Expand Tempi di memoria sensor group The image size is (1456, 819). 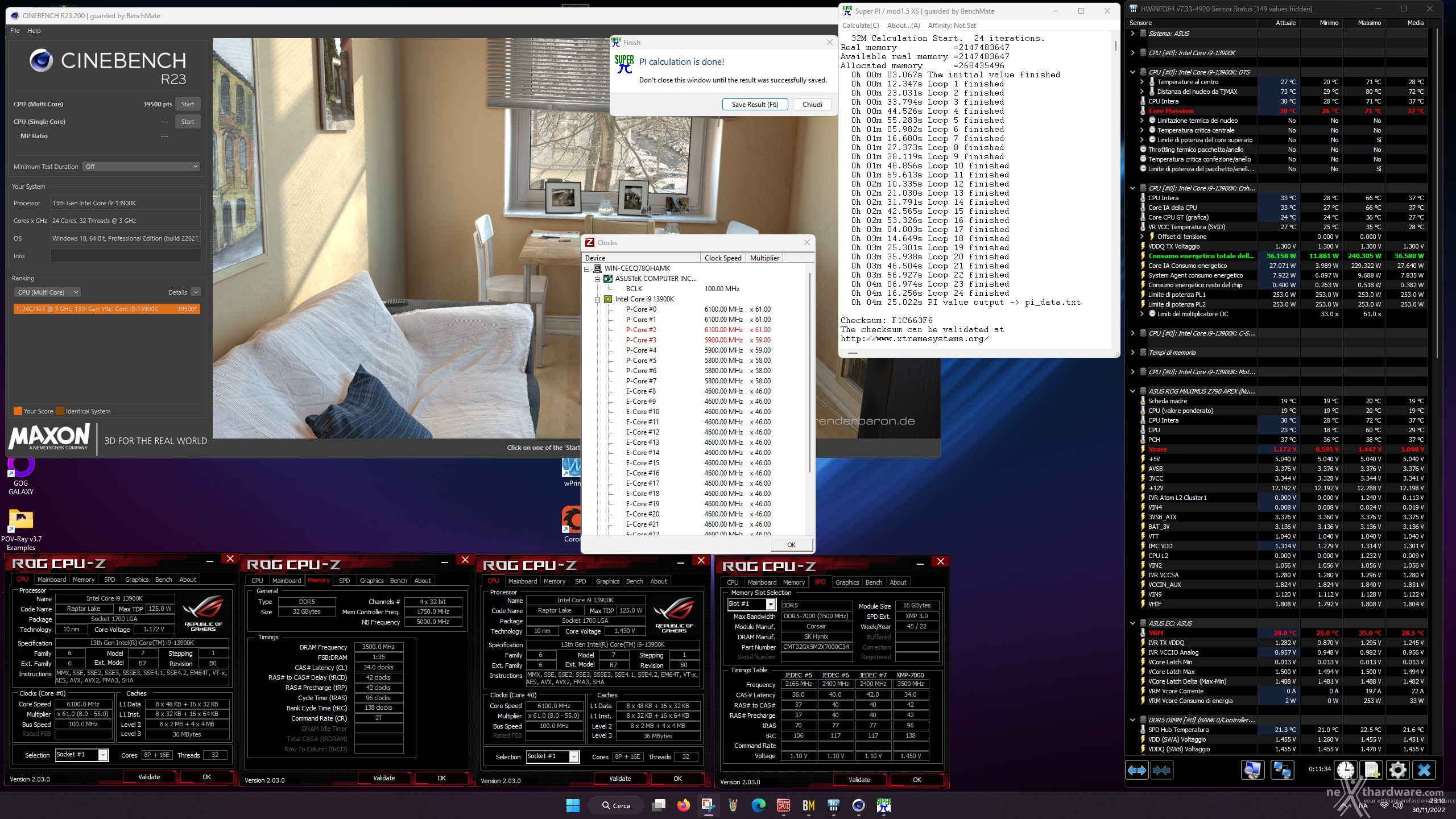pyautogui.click(x=1132, y=353)
